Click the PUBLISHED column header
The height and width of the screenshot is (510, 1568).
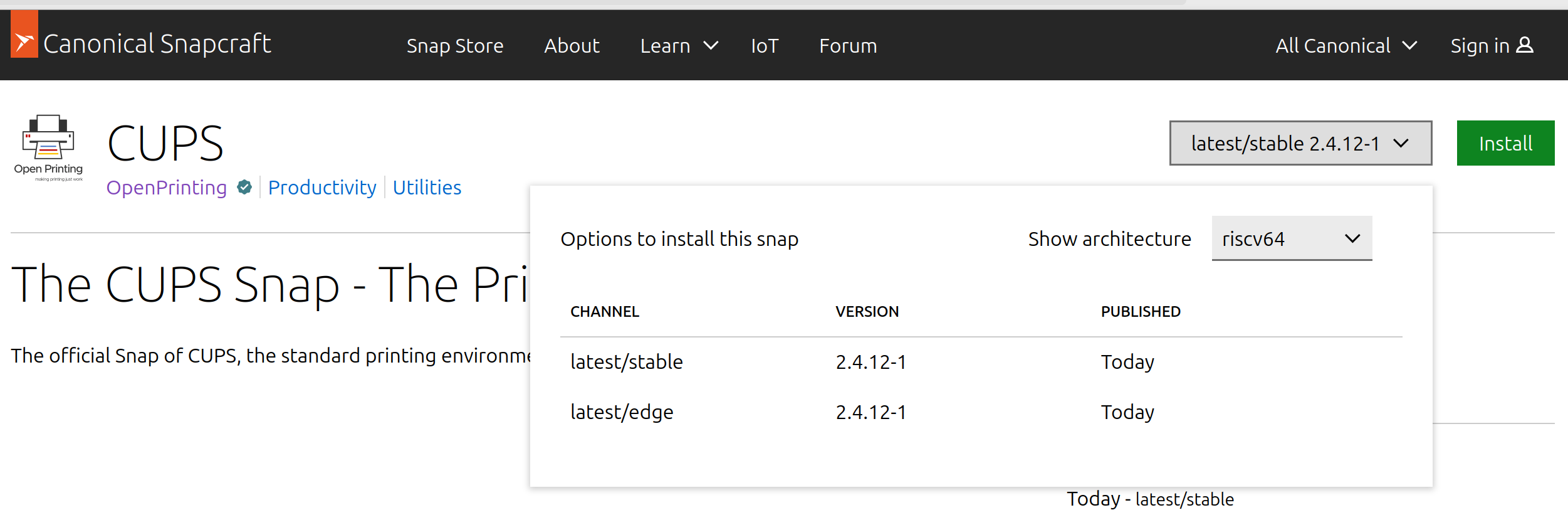click(1141, 312)
